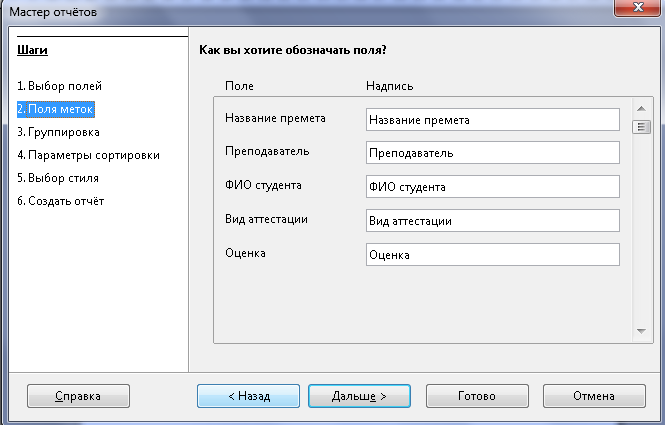The height and width of the screenshot is (425, 665).
Task: Select step 5 Выбор стиля
Action: click(x=58, y=178)
